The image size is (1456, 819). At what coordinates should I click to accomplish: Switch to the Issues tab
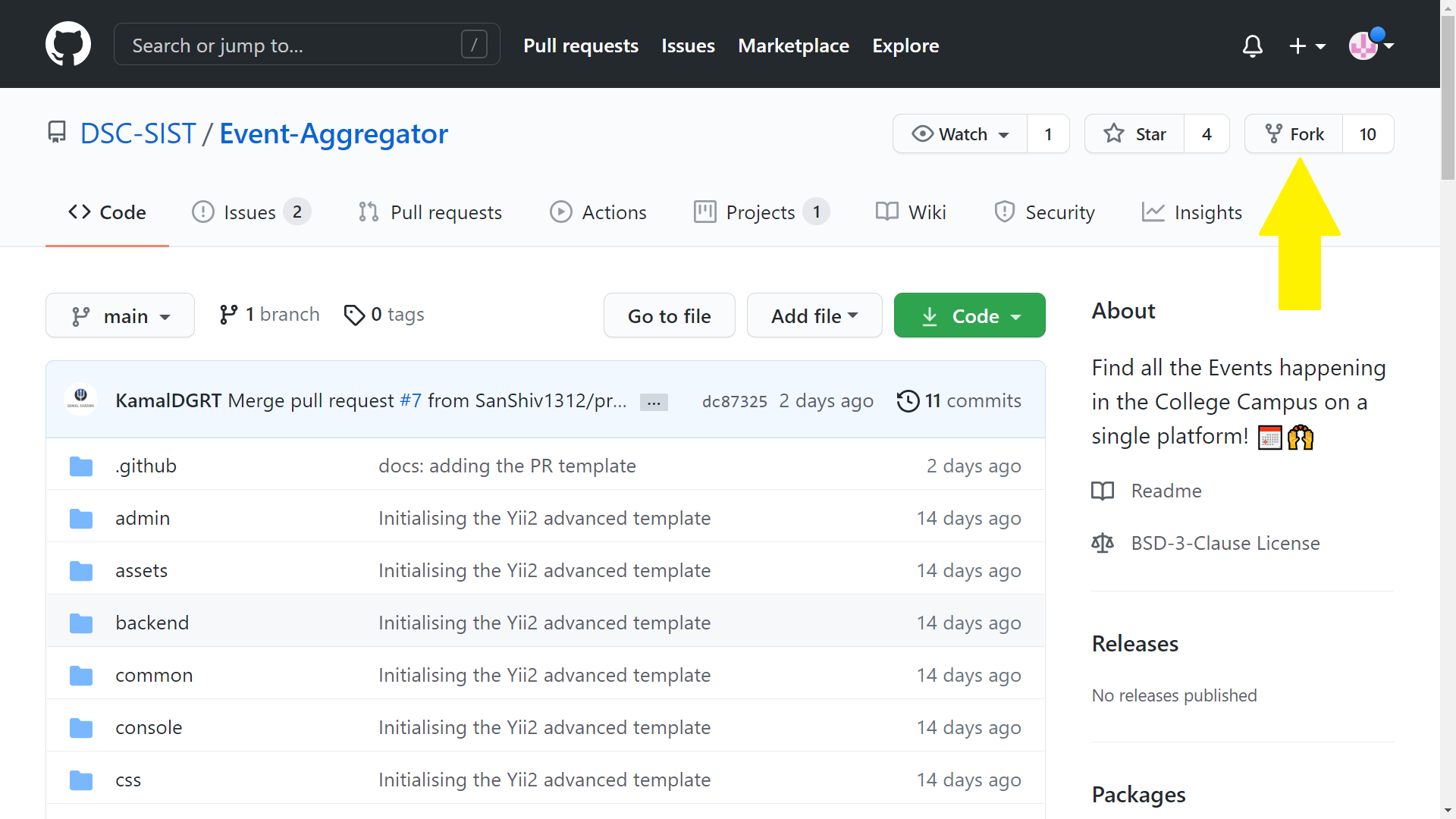(252, 212)
